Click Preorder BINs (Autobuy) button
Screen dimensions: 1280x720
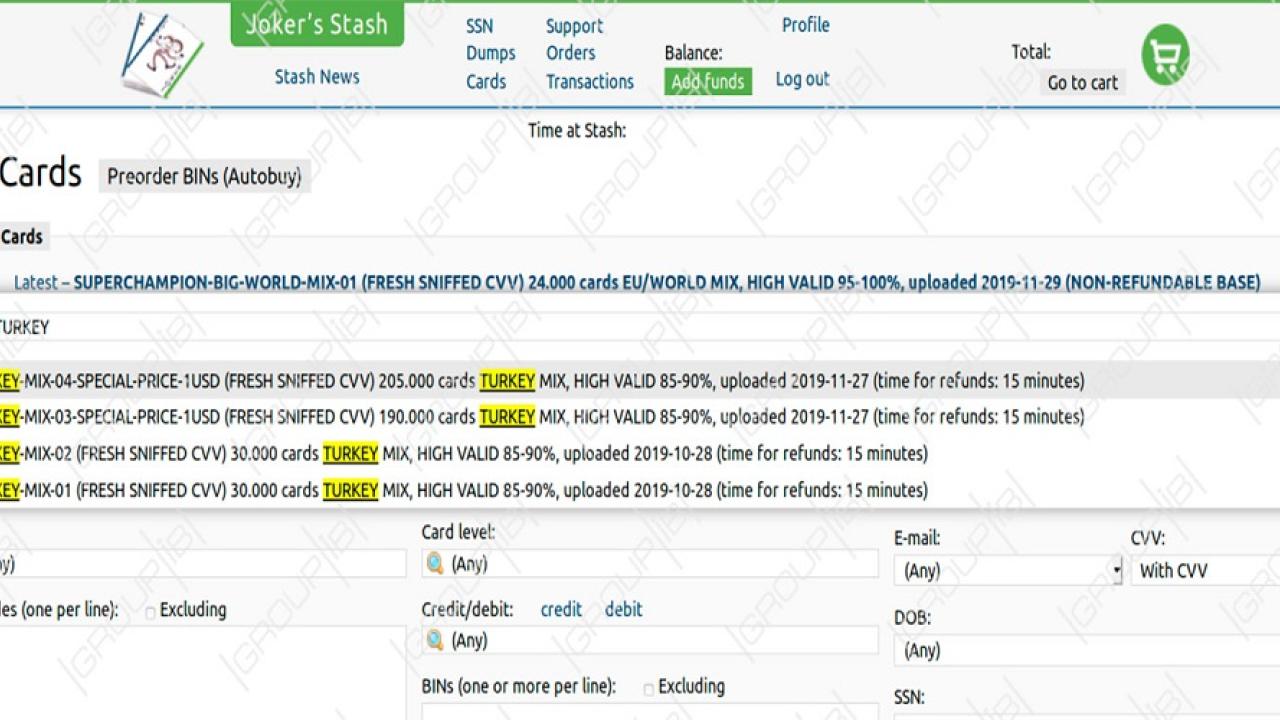[204, 176]
